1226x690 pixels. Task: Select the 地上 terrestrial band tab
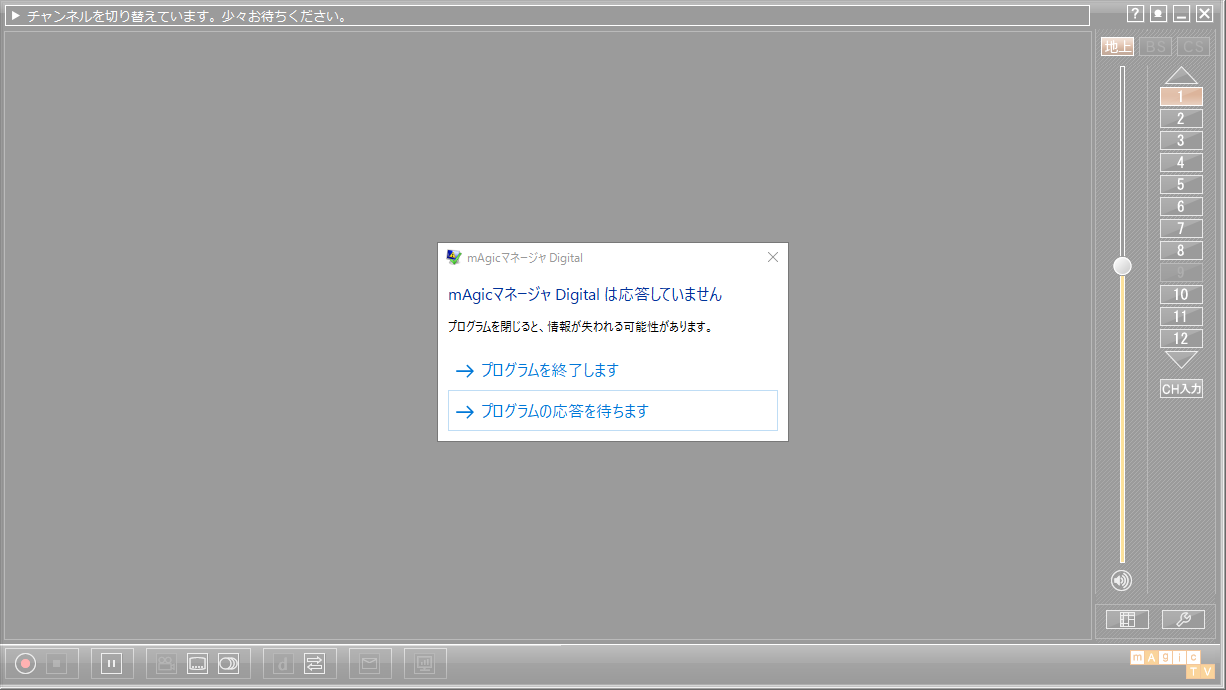pyautogui.click(x=1117, y=47)
